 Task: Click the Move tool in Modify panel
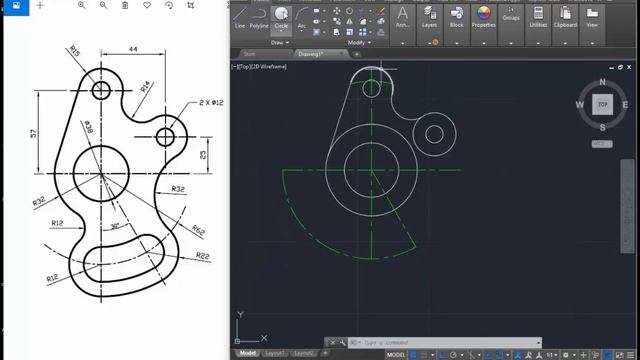(x=337, y=11)
